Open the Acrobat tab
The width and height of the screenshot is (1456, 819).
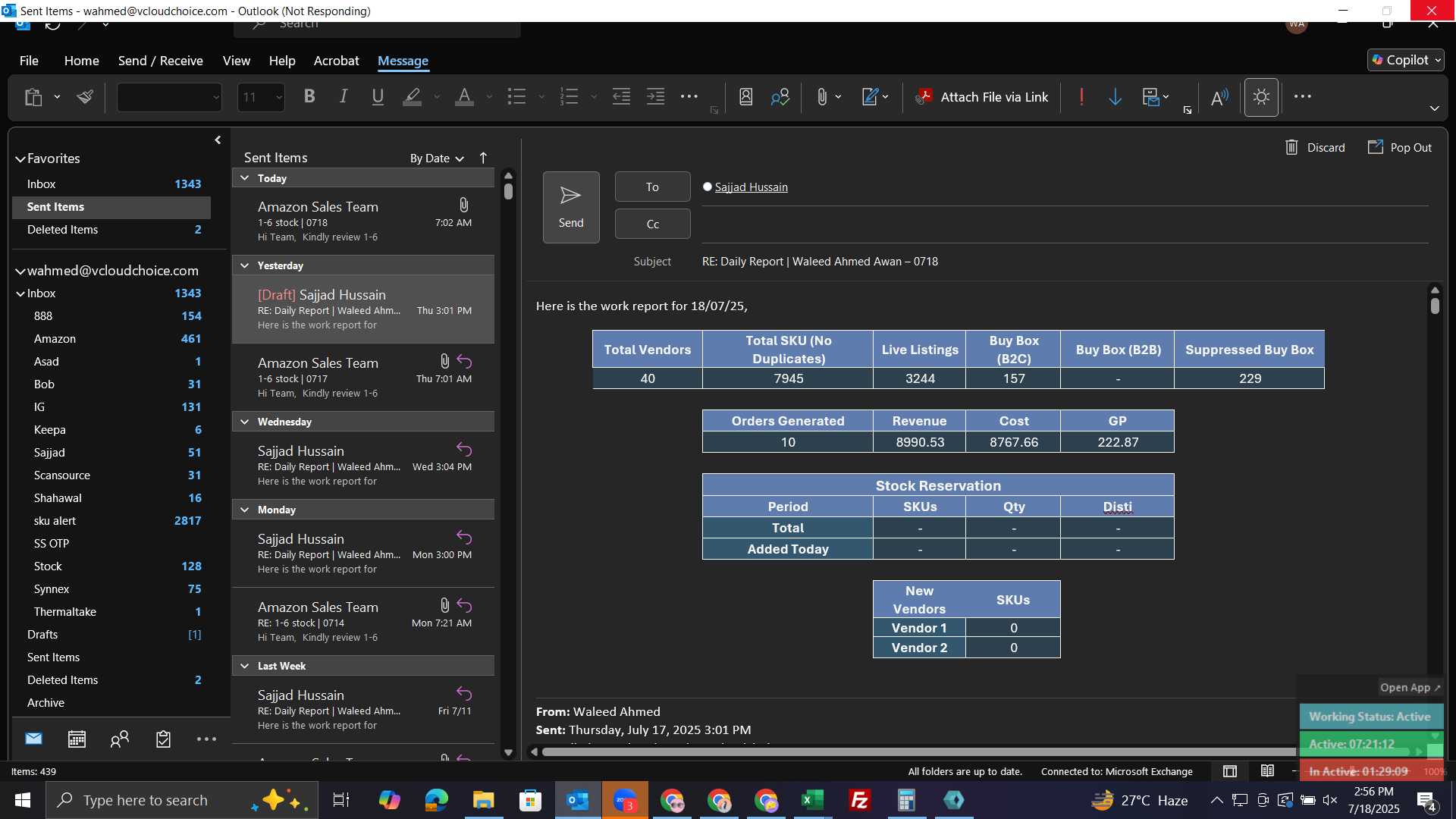336,61
